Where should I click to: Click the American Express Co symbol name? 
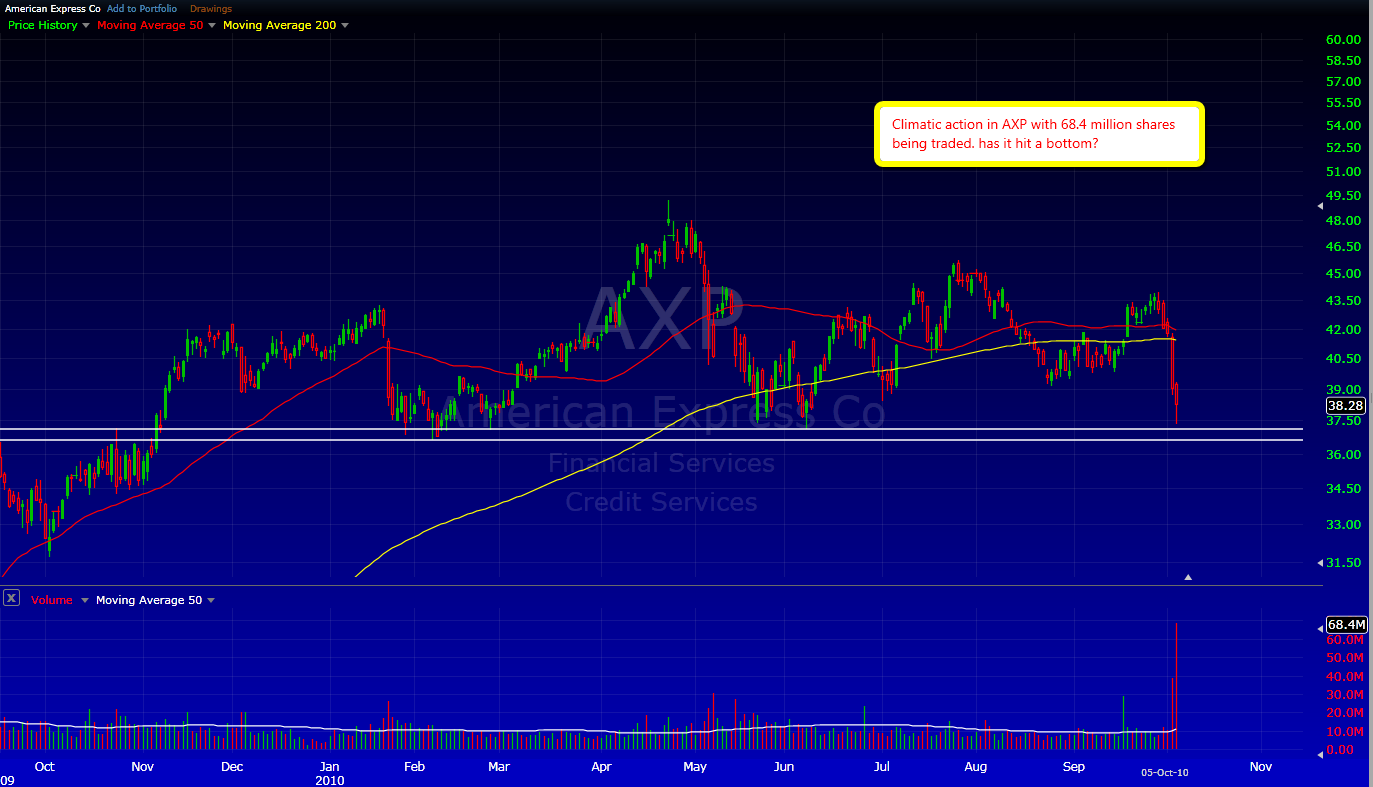pos(52,9)
